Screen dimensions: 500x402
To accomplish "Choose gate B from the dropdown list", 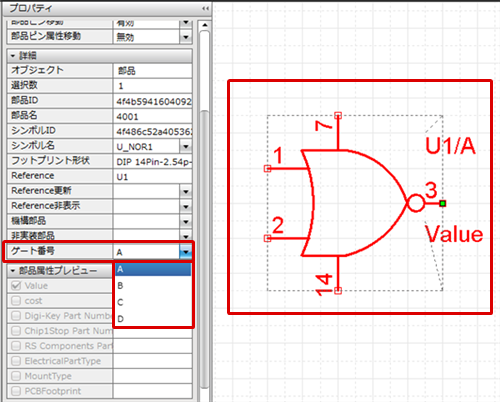I will click(x=153, y=286).
